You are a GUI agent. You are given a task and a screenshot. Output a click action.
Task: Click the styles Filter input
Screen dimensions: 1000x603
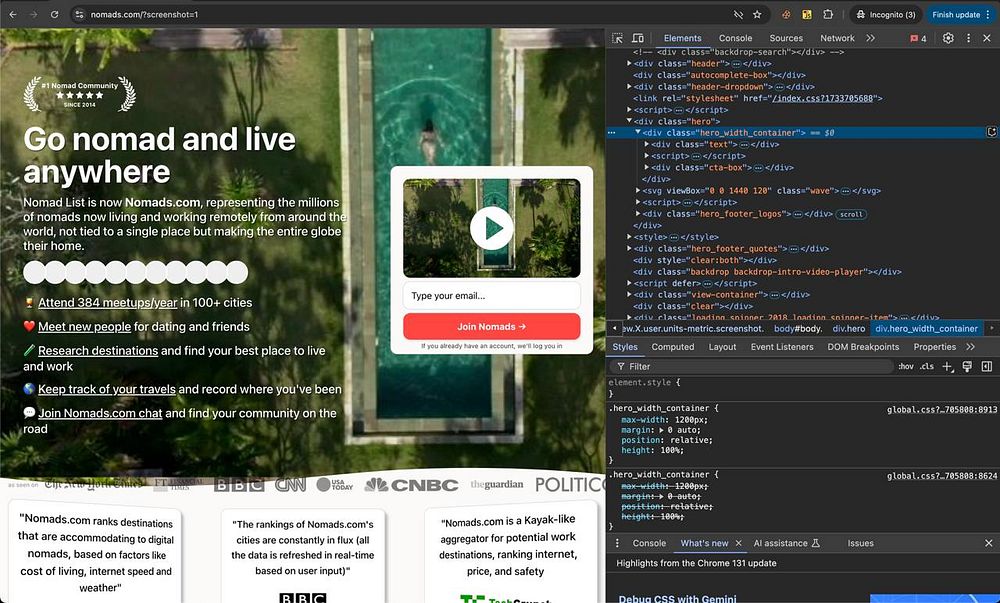(753, 367)
